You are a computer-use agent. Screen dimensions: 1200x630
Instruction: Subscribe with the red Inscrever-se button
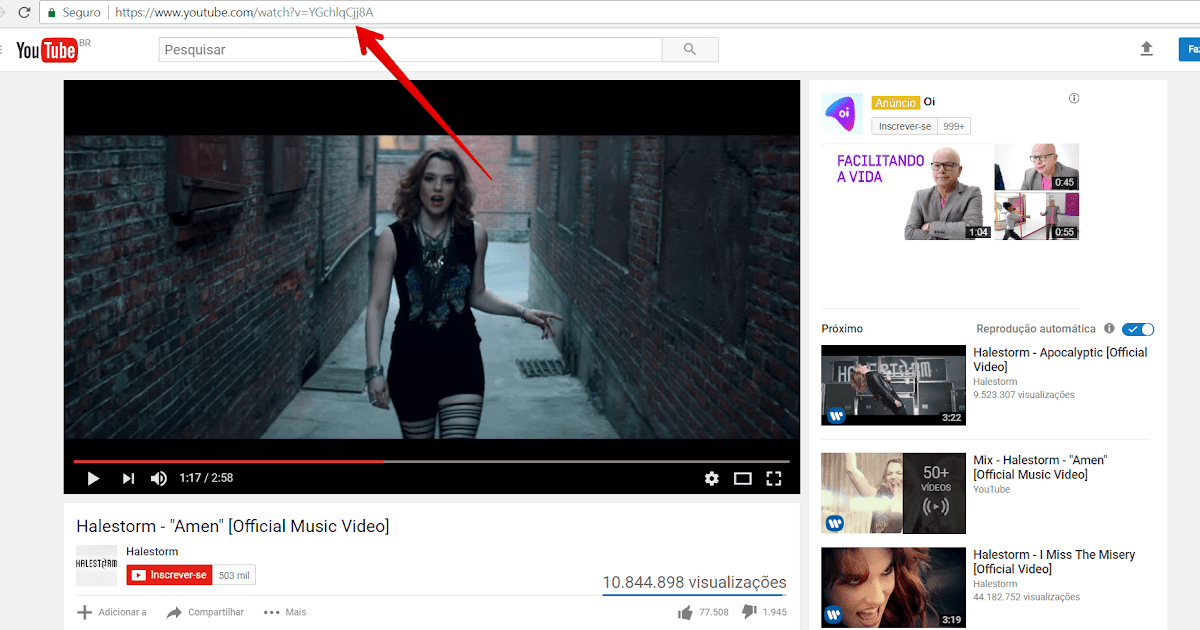tap(169, 575)
